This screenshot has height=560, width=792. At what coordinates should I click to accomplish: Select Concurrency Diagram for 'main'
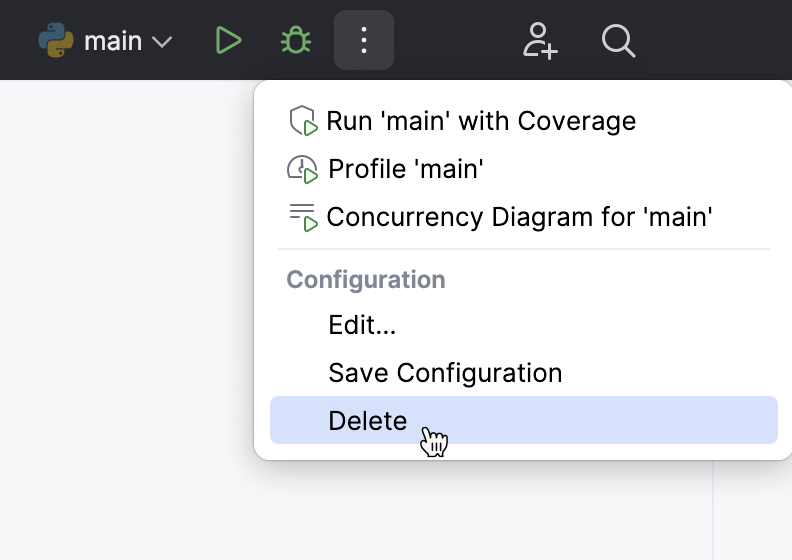519,217
